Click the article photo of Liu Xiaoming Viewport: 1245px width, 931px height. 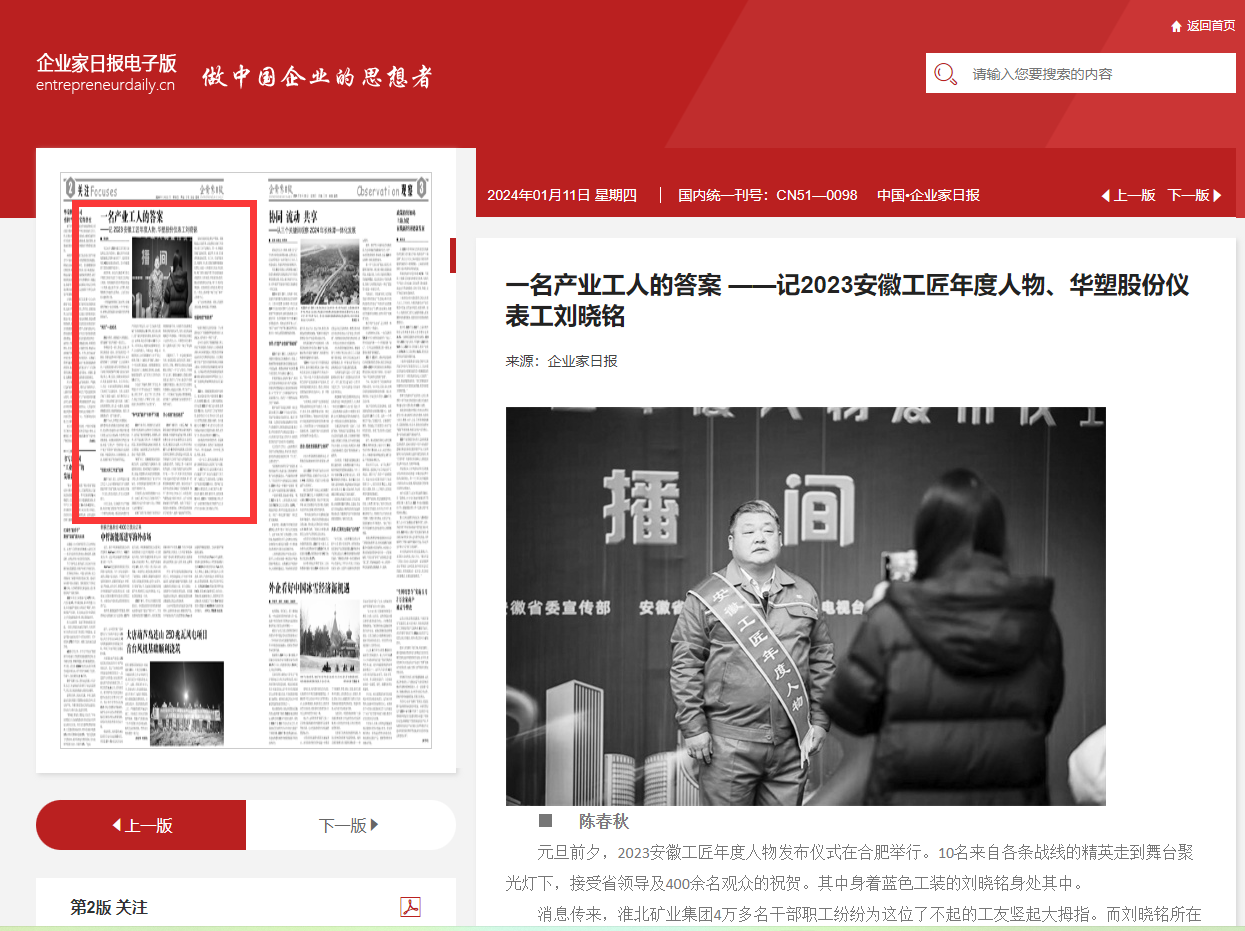click(805, 605)
